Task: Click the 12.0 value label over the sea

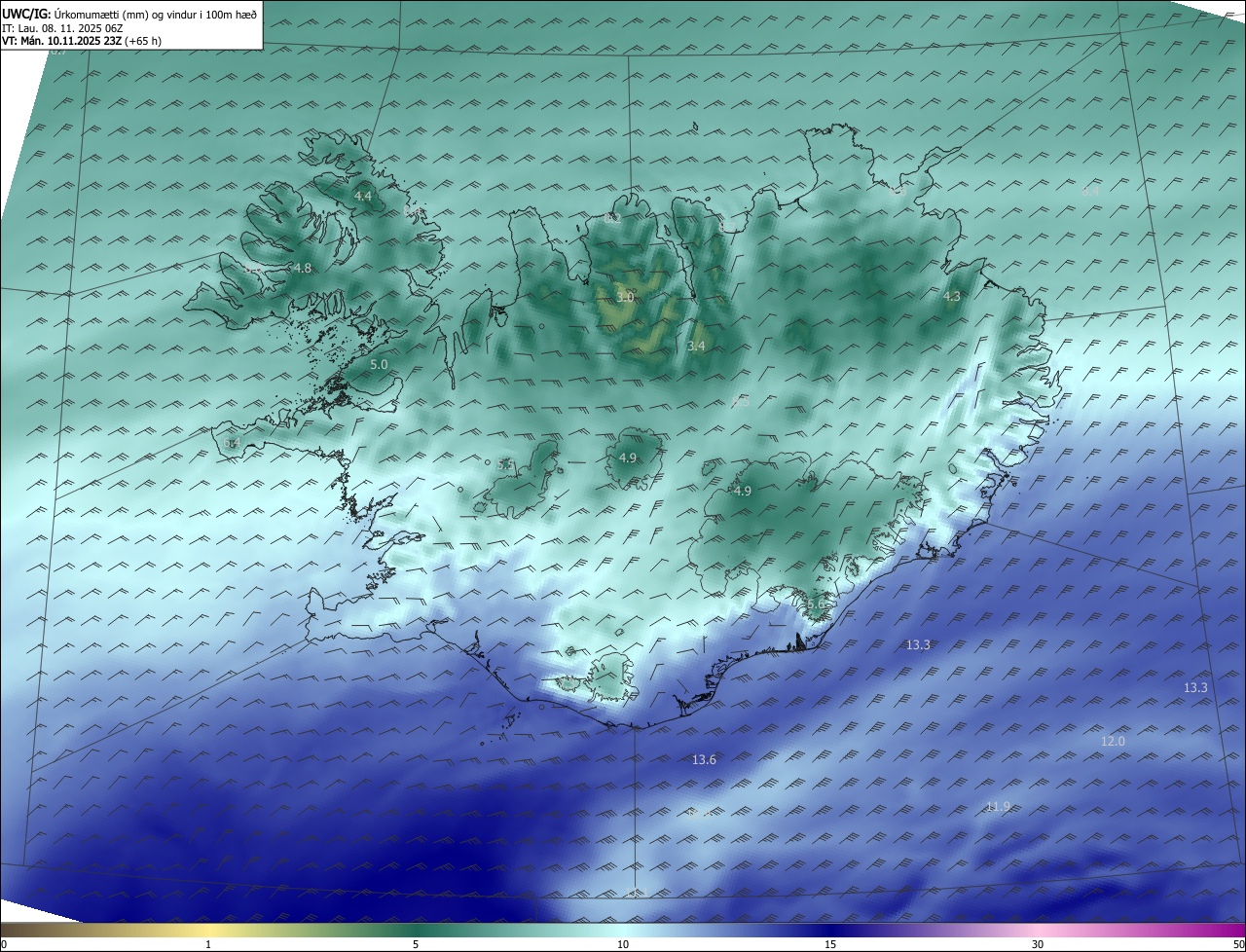Action: [1113, 742]
